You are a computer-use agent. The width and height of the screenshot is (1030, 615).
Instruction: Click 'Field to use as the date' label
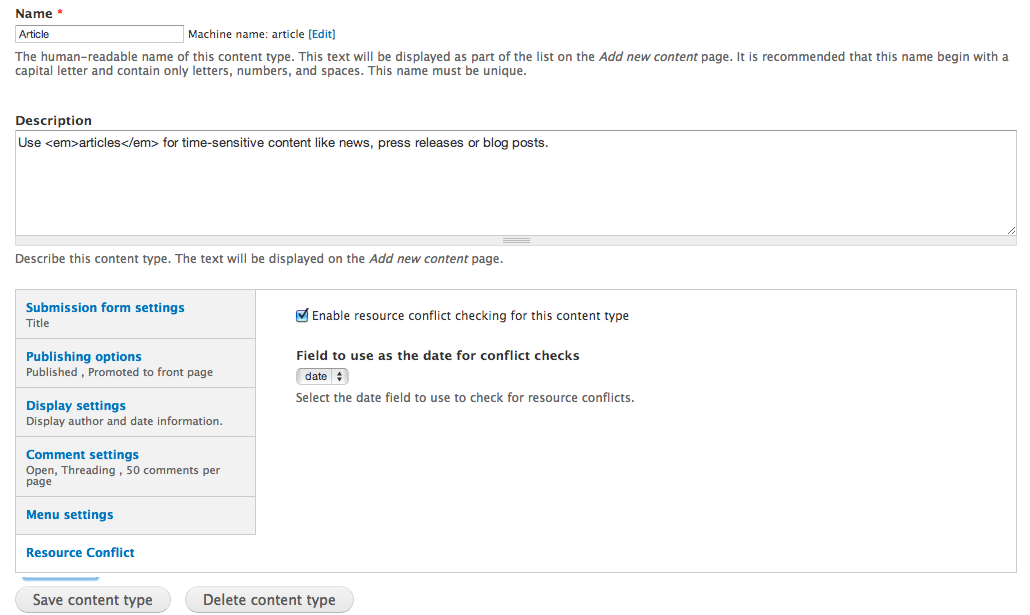coord(437,355)
